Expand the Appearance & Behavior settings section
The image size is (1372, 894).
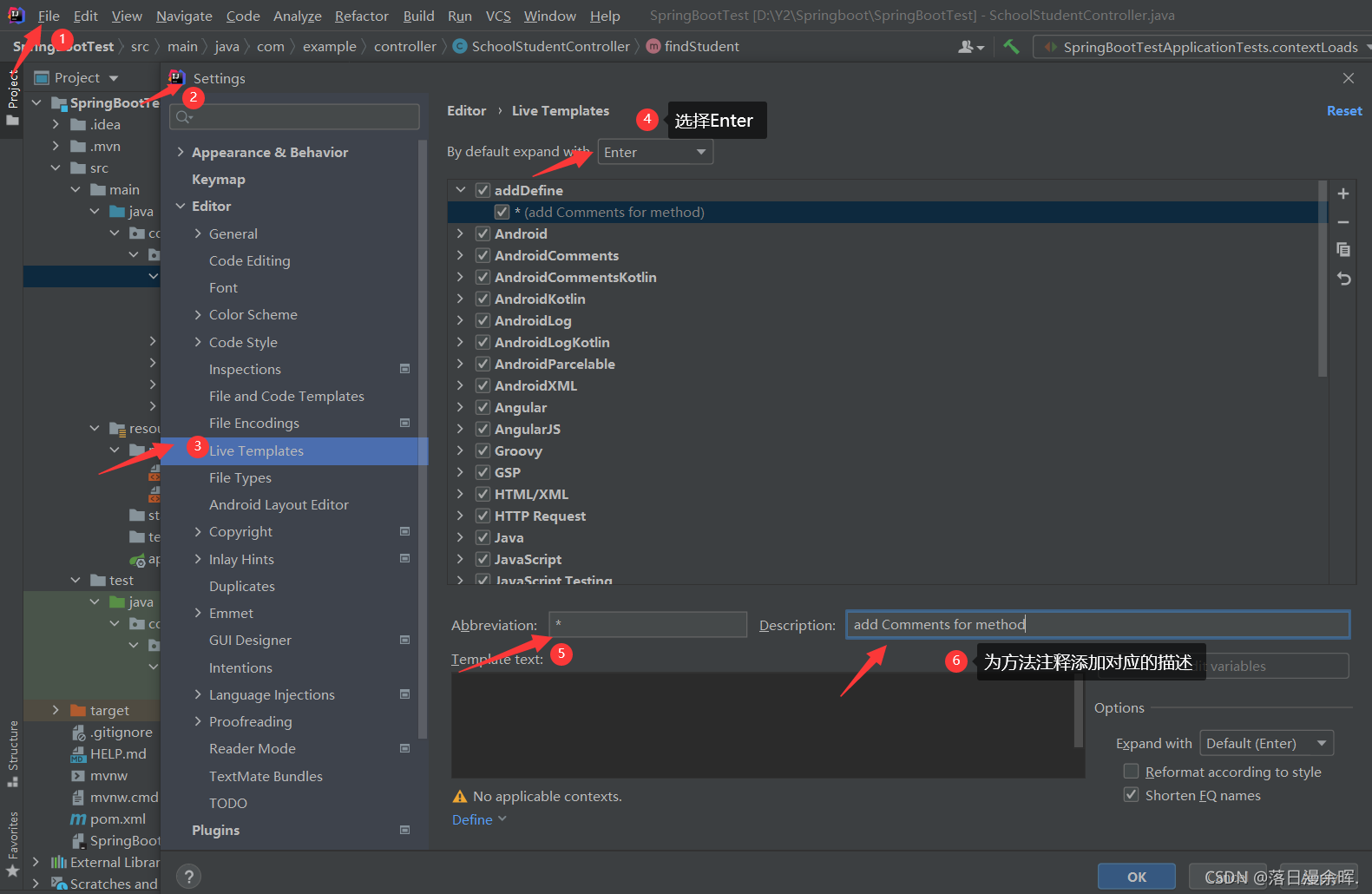181,152
